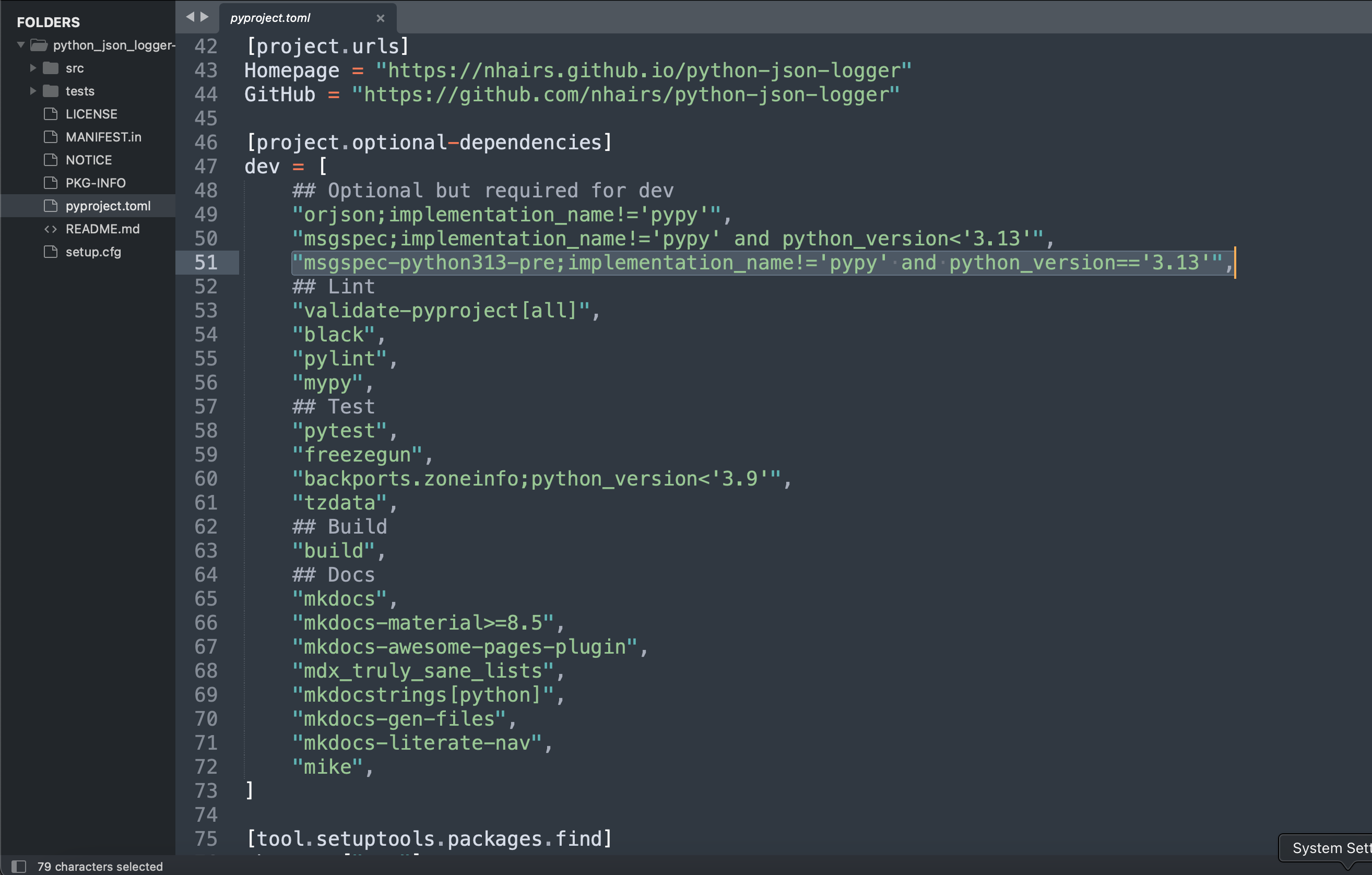Expand the src folder disclosure triangle
This screenshot has height=875, width=1372.
[33, 68]
